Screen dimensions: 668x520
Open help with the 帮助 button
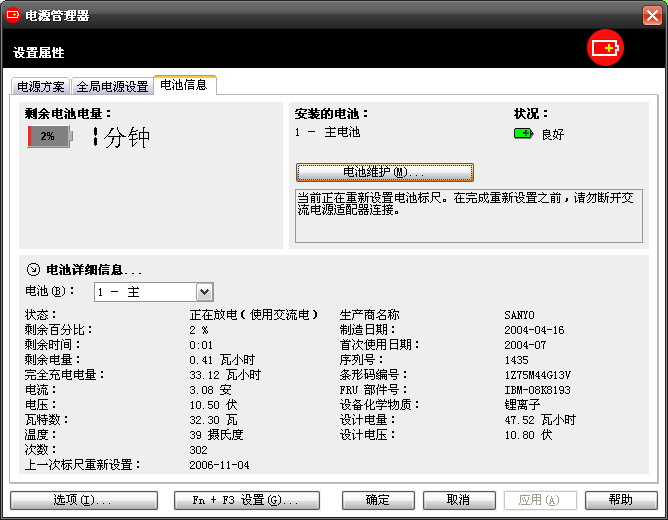tap(620, 500)
